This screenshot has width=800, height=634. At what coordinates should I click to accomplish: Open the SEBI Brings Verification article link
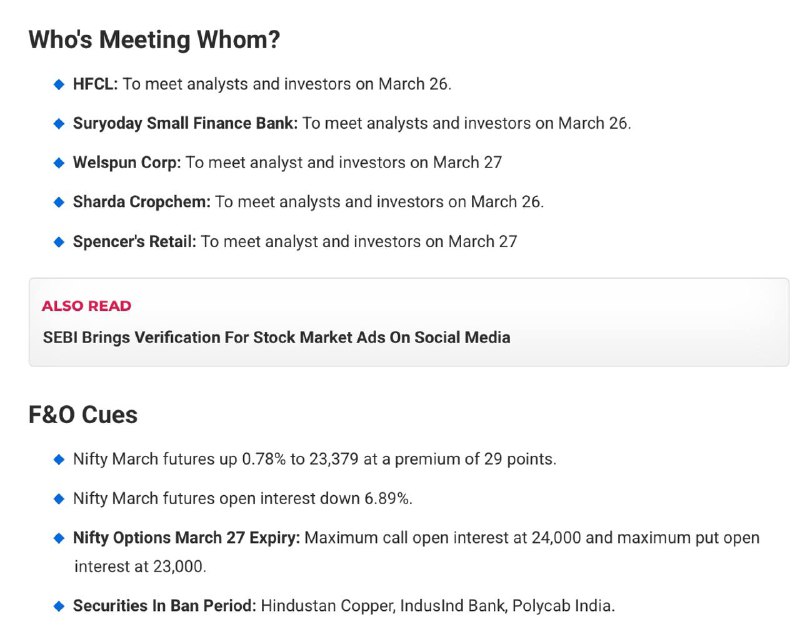point(277,338)
